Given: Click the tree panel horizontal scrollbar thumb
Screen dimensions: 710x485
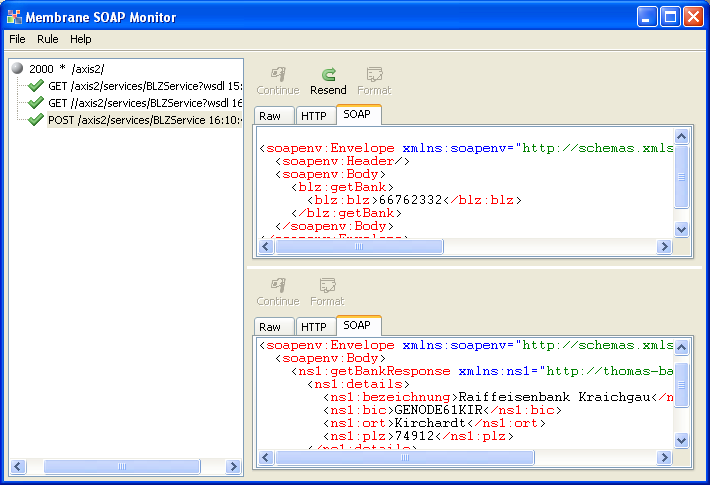Looking at the screenshot, I should (x=122, y=466).
